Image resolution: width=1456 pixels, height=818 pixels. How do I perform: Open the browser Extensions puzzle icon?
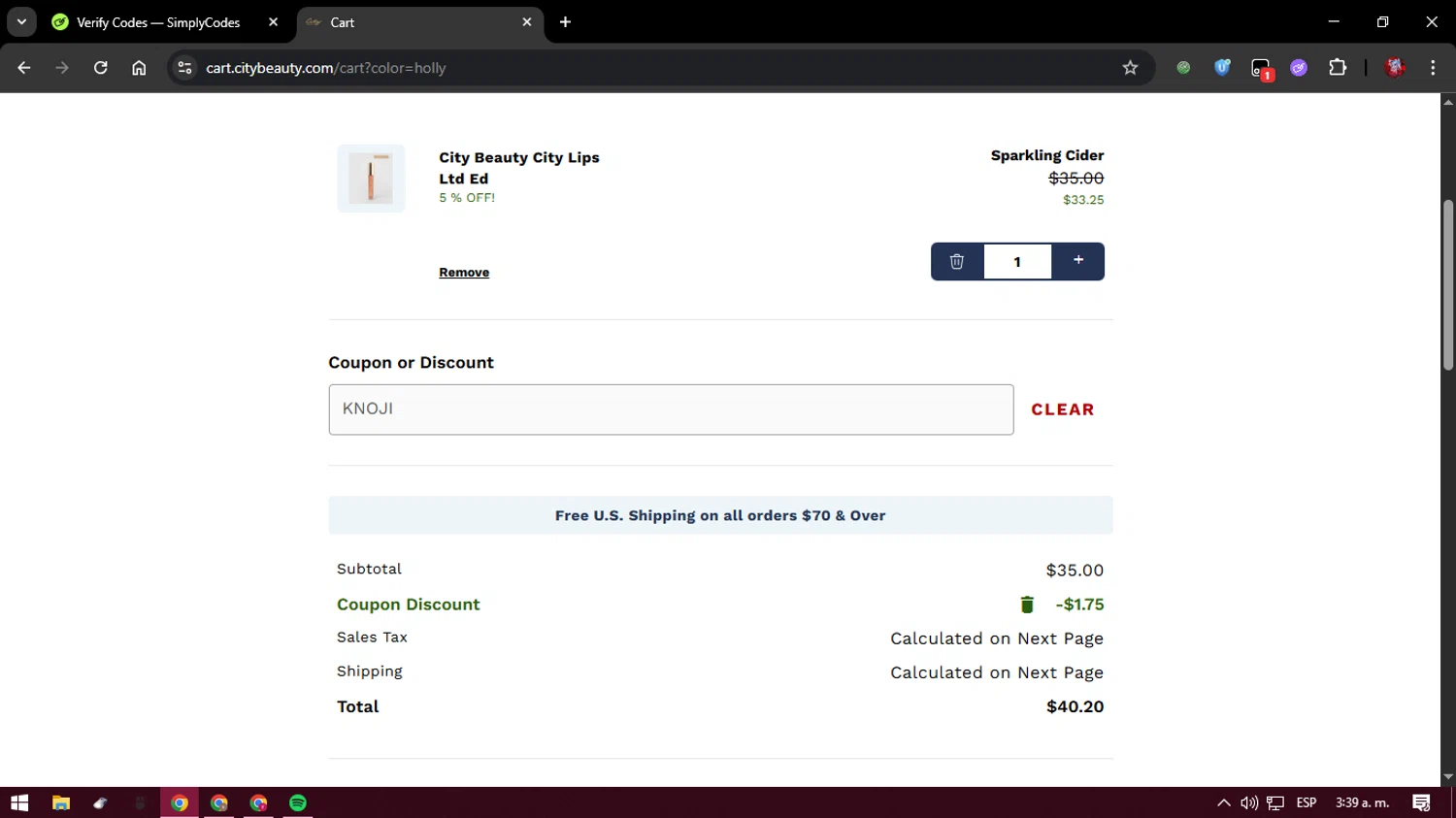pyautogui.click(x=1338, y=68)
